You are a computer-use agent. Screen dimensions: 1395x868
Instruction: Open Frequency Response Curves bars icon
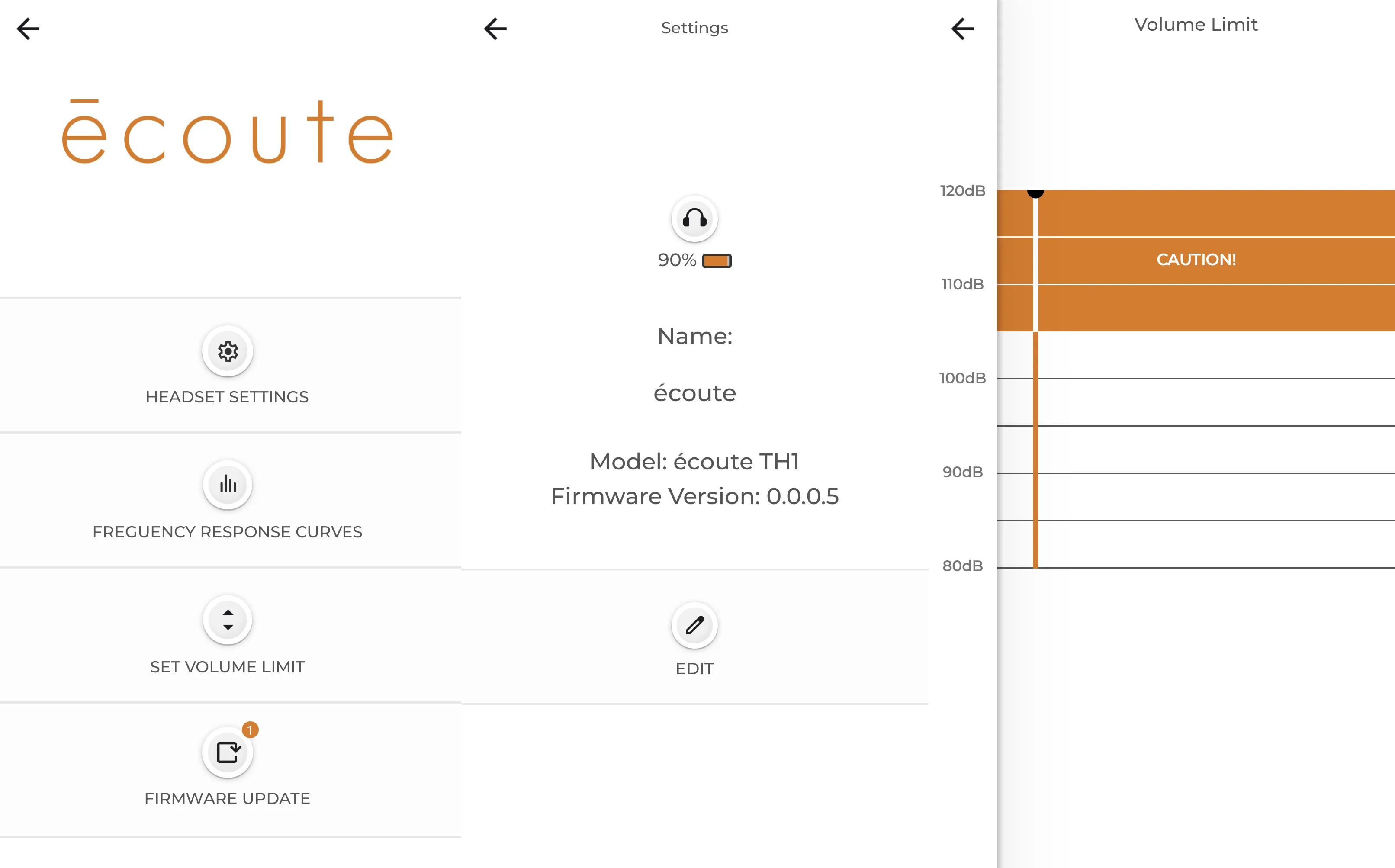227,485
